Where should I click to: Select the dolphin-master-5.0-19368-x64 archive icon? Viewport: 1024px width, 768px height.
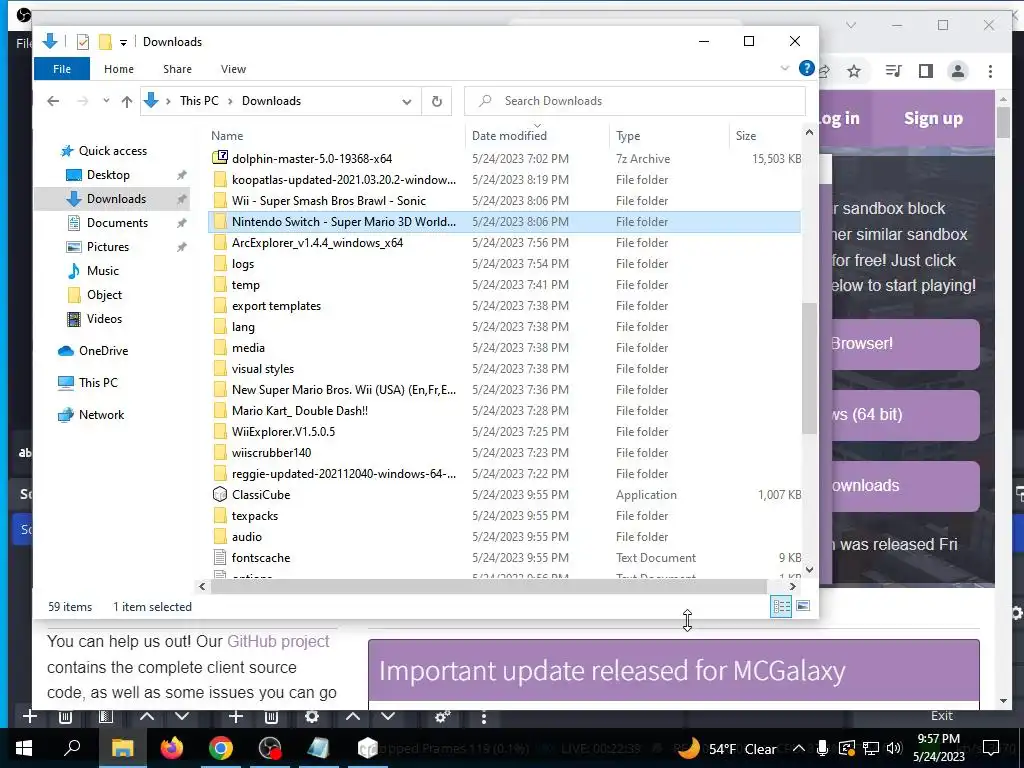220,157
